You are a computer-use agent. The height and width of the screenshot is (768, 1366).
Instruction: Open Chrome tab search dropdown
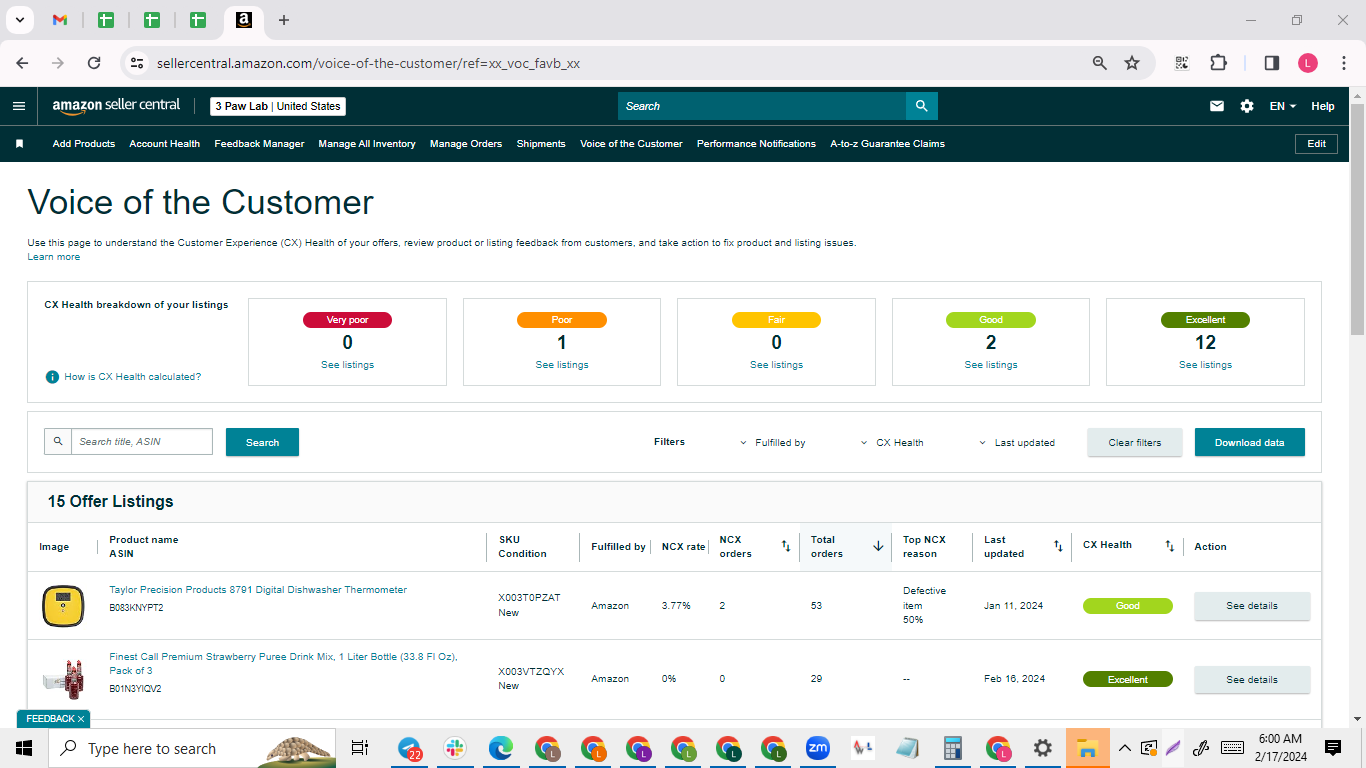(x=19, y=20)
